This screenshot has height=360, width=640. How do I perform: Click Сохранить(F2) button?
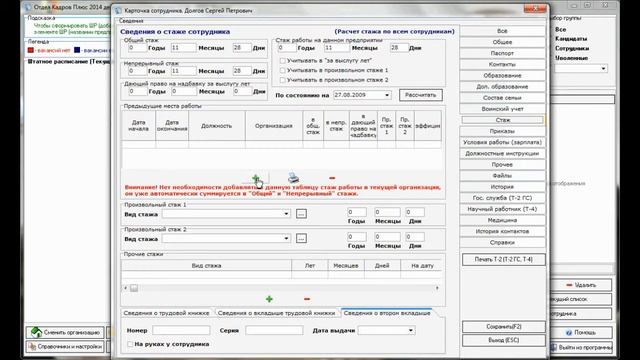[x=504, y=327]
